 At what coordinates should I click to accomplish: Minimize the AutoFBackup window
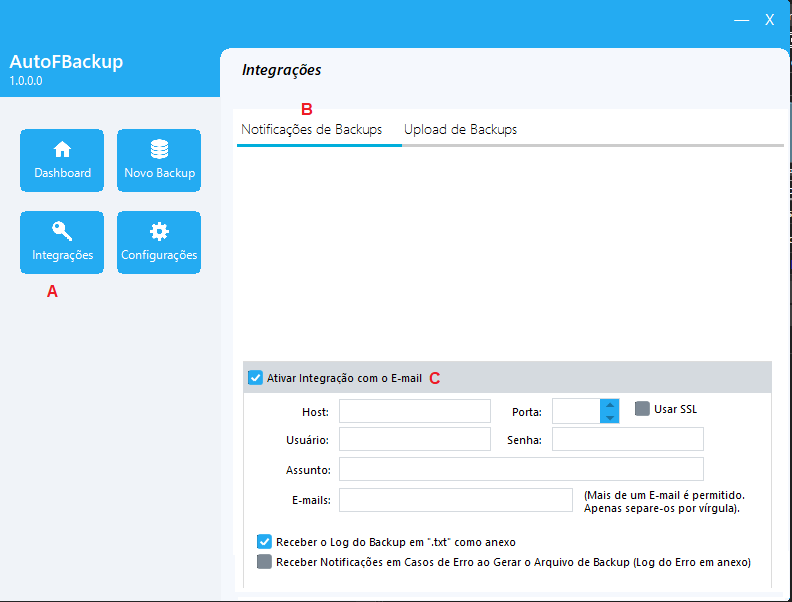741,20
